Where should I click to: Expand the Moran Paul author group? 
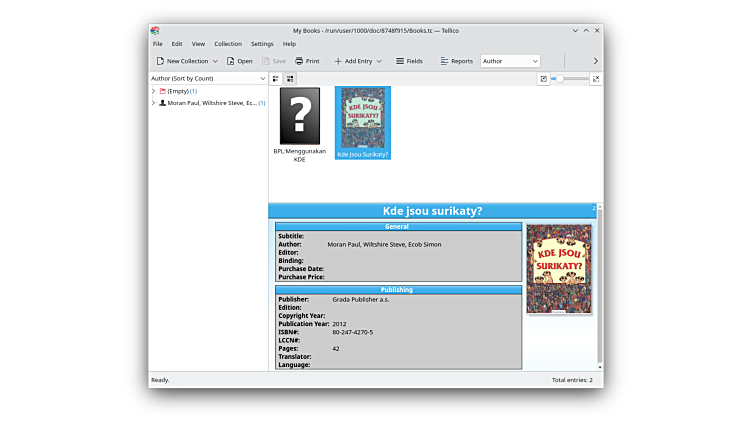pos(153,103)
